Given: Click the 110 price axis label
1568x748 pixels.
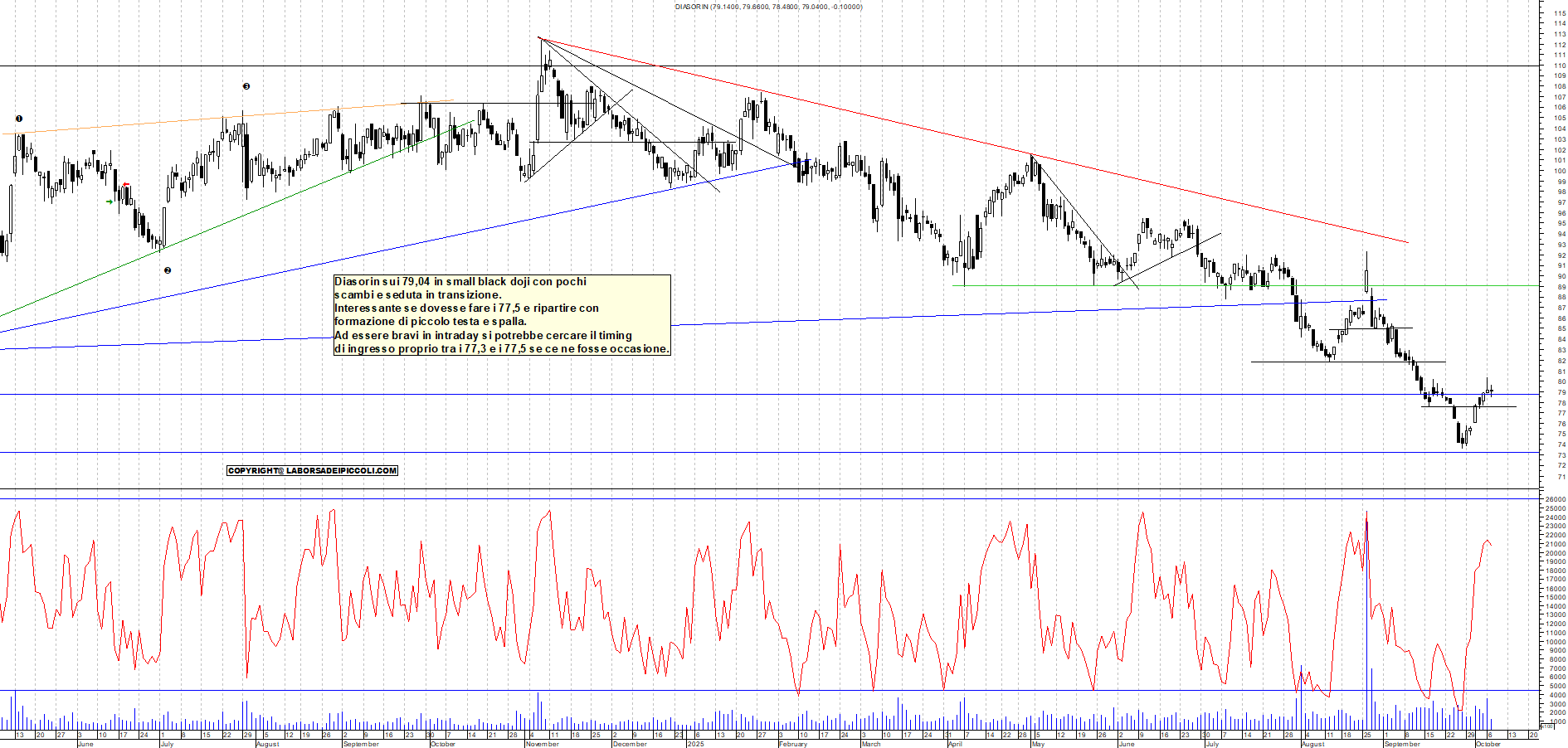Looking at the screenshot, I should point(1560,66).
